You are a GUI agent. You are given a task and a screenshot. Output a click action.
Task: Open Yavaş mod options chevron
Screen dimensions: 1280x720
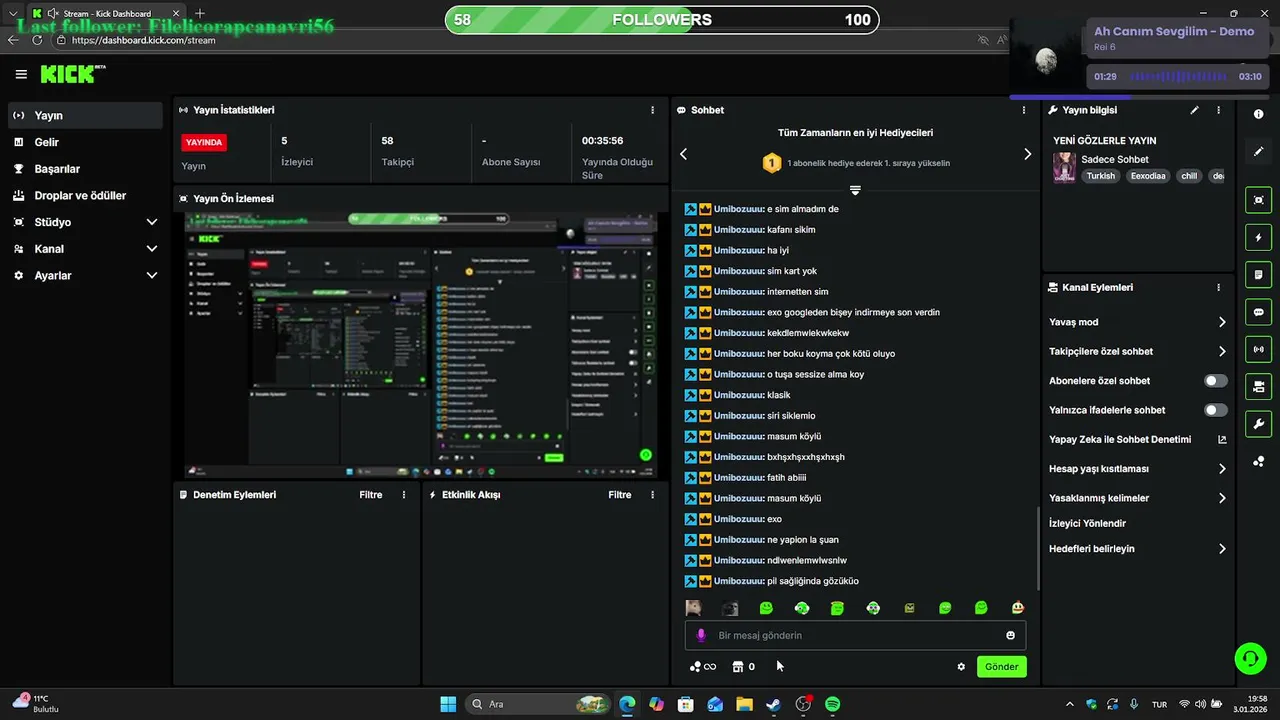pos(1222,322)
